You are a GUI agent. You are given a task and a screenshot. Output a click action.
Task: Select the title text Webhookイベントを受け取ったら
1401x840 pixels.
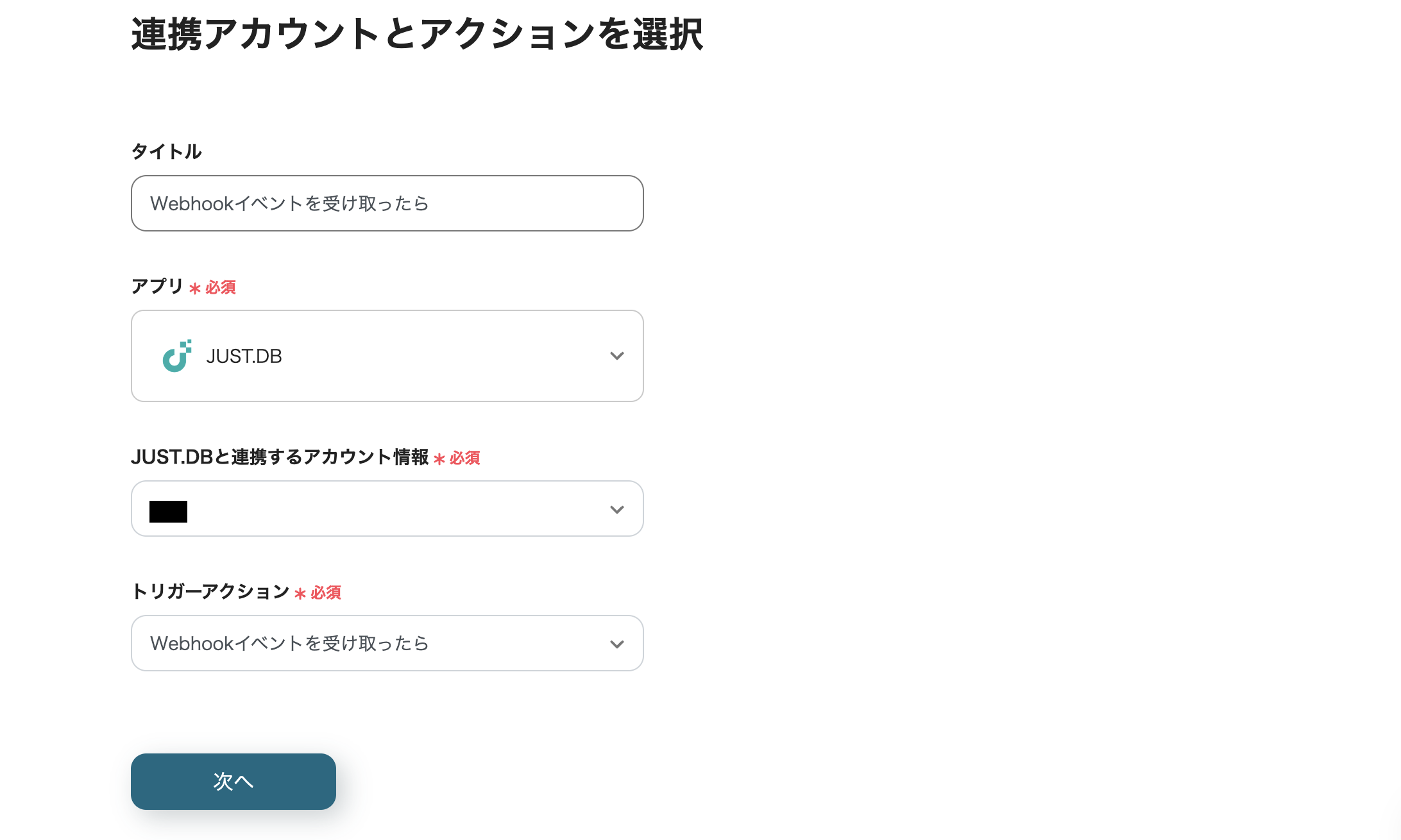(289, 203)
